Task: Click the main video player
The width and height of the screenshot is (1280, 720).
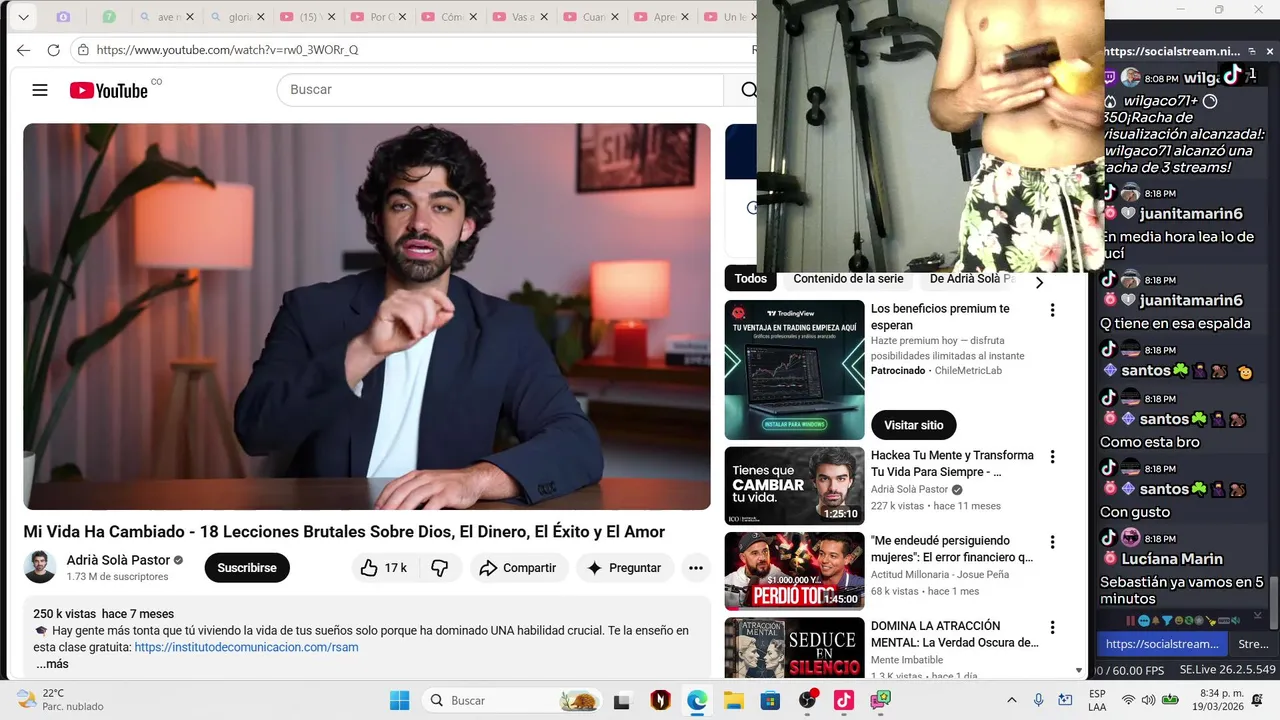Action: 367,316
